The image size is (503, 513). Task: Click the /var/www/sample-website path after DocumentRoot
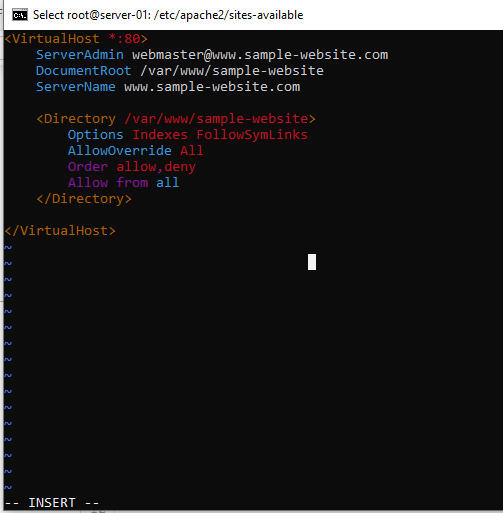[232, 71]
